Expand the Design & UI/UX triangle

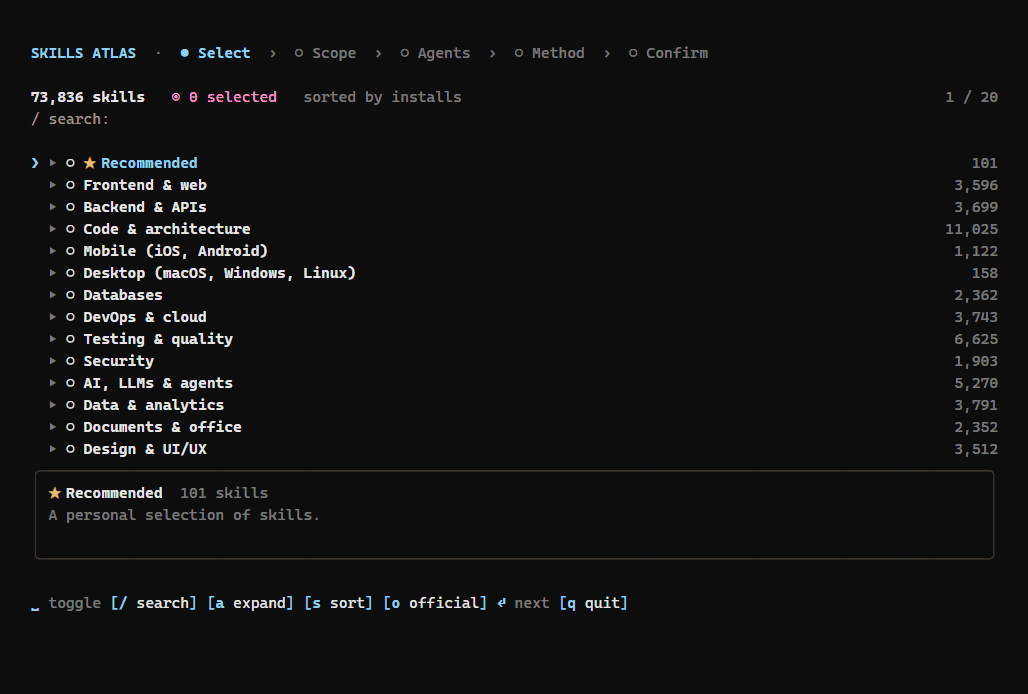pos(53,450)
